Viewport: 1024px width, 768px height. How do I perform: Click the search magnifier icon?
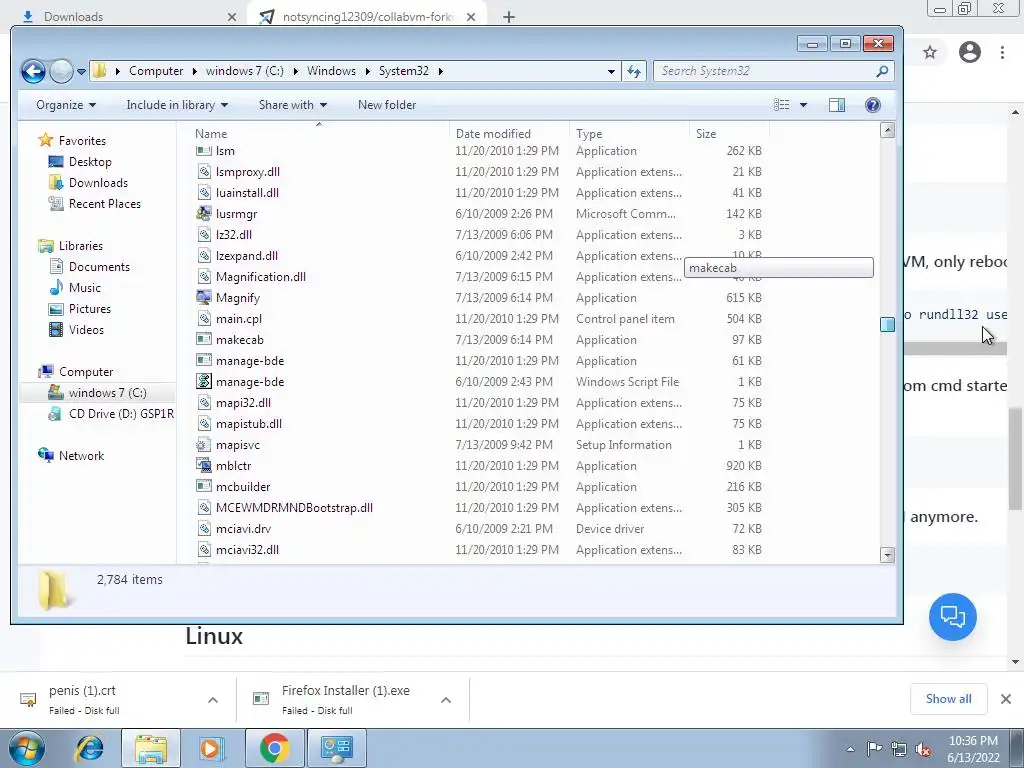coord(882,71)
